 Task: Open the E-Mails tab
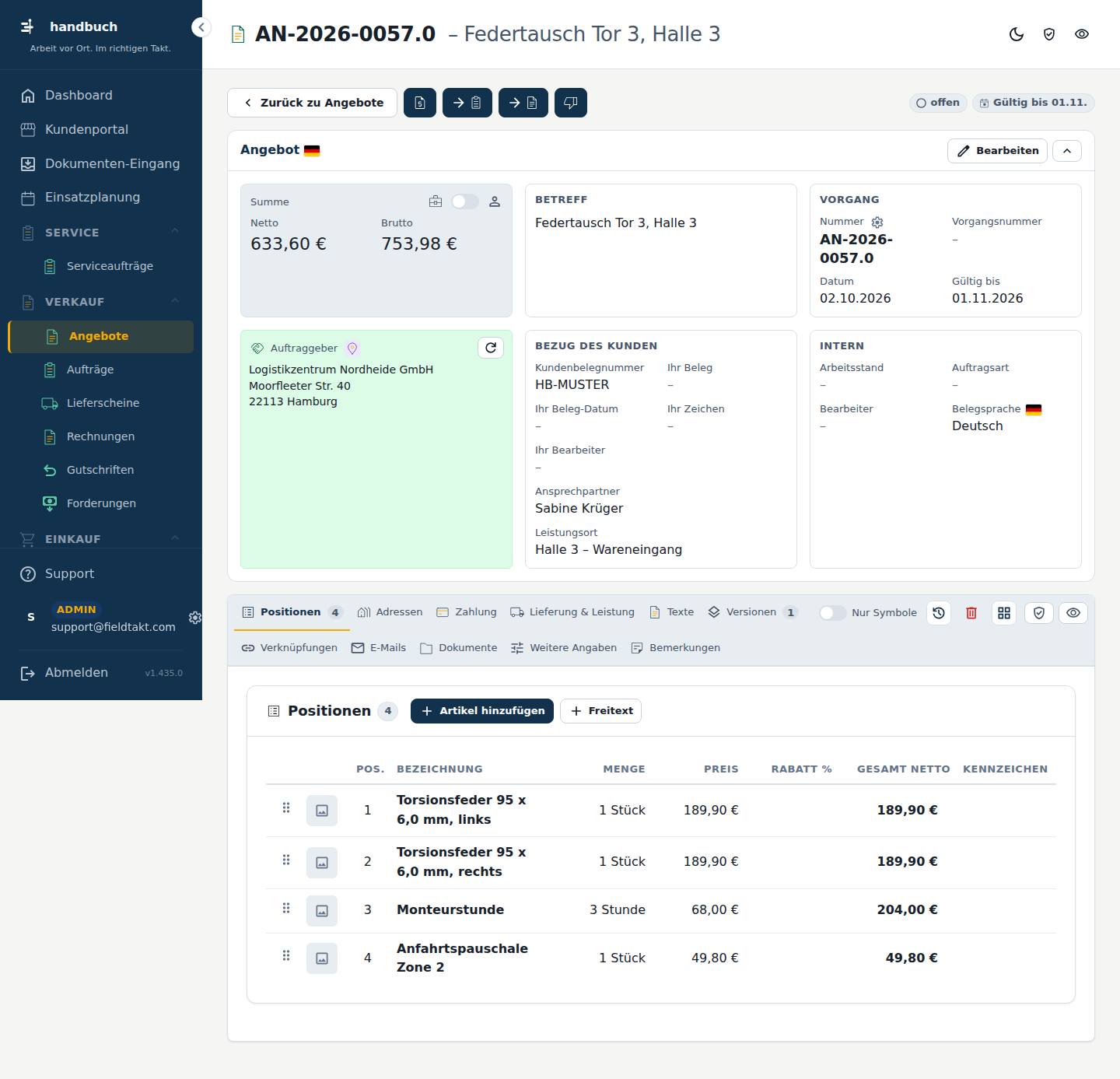(379, 648)
